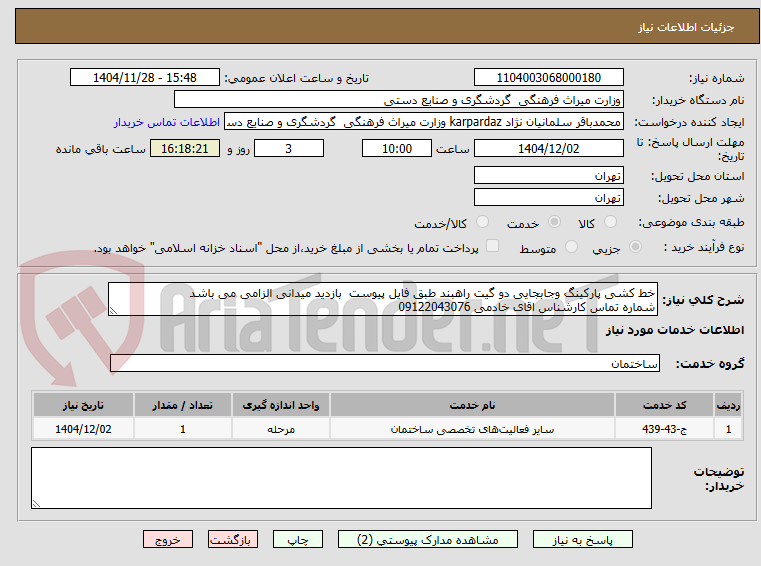Click the توضیحات خریدار resize handle
The image size is (761, 566).
(36, 504)
